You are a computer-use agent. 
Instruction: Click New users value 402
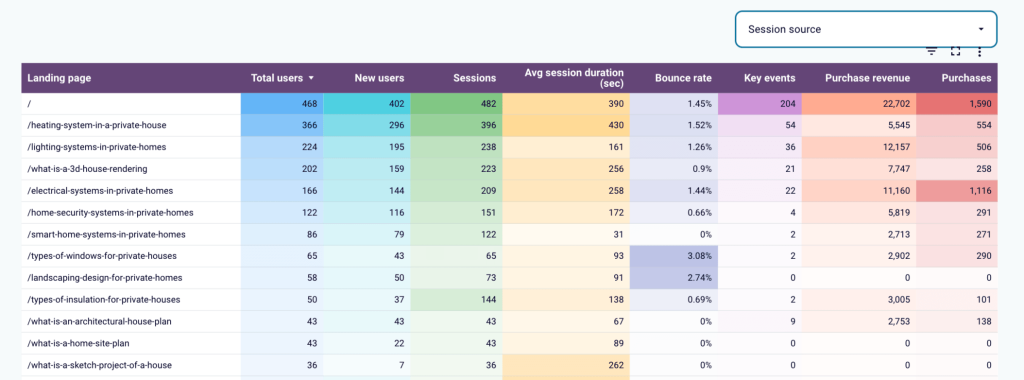coord(396,104)
